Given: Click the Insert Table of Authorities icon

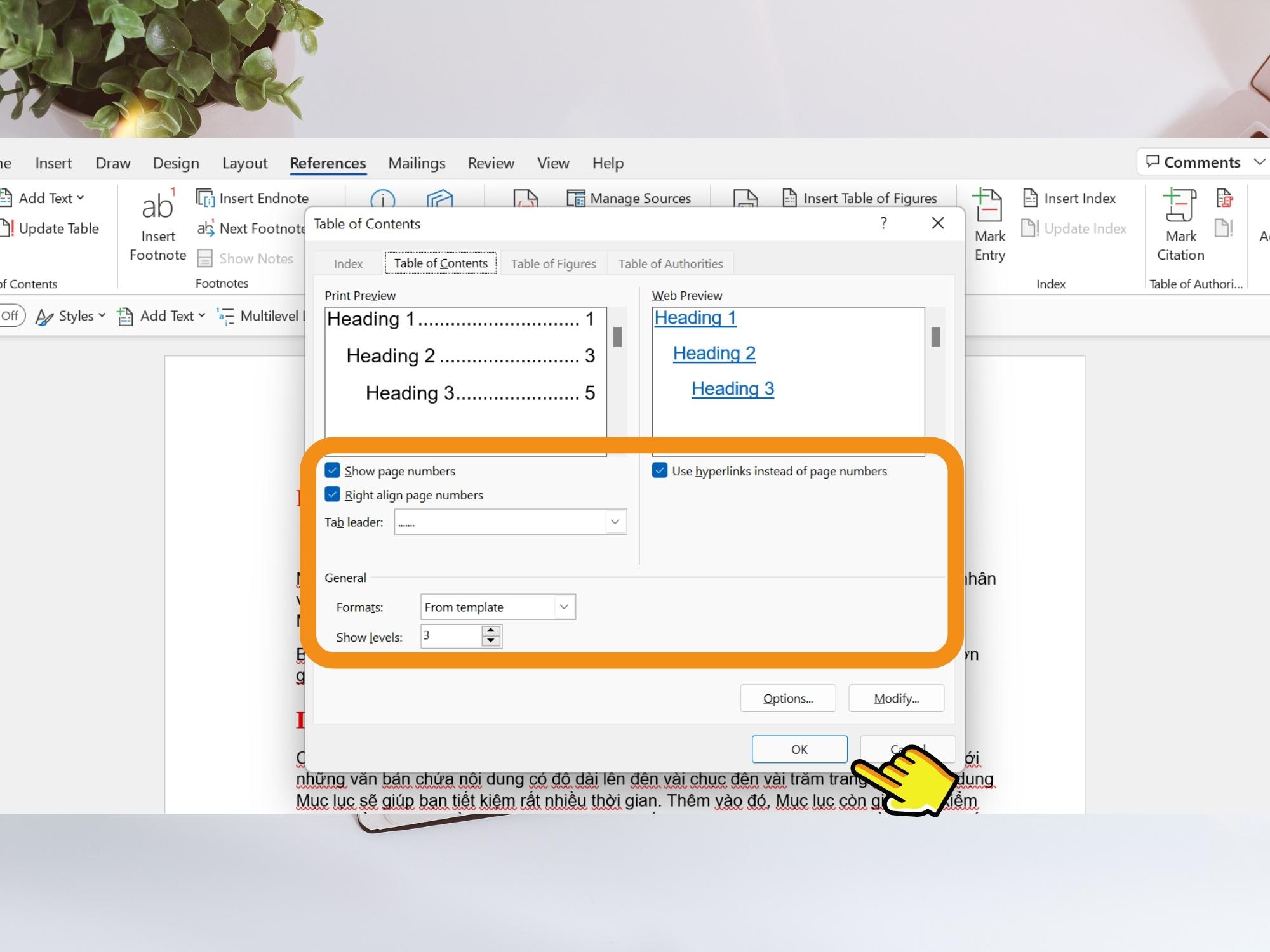Looking at the screenshot, I should coord(1224,198).
